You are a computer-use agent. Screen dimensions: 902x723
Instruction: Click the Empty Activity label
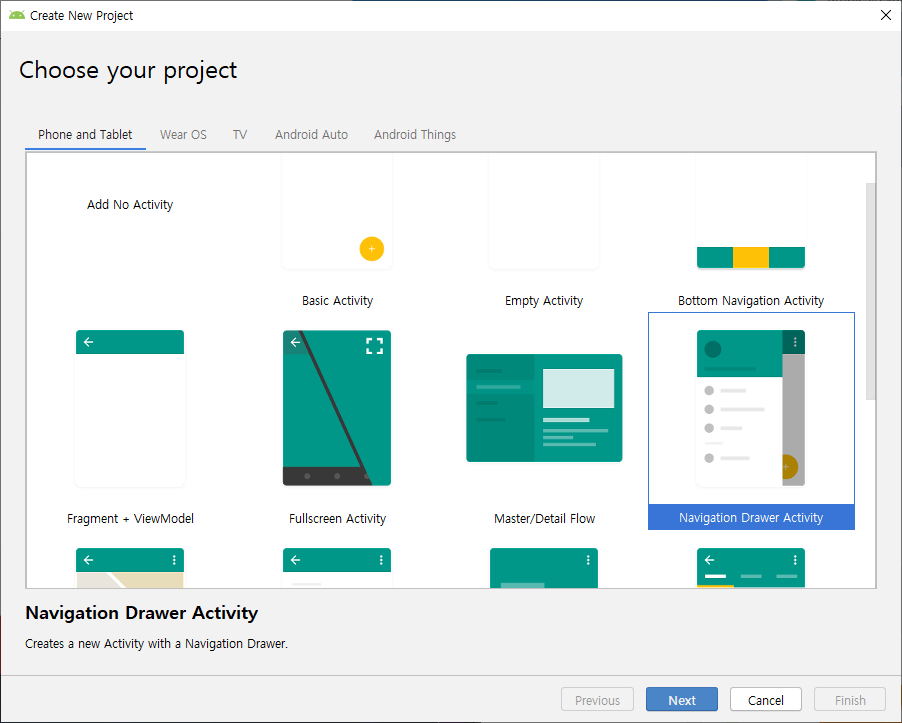tap(544, 301)
